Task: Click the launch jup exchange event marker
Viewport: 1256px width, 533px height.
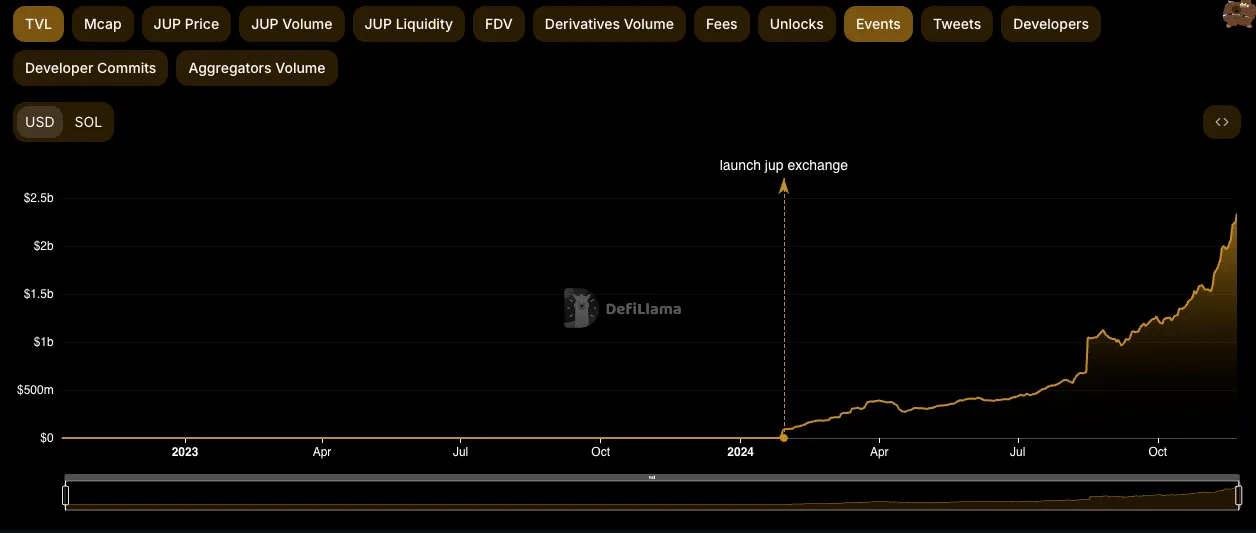Action: pos(784,186)
